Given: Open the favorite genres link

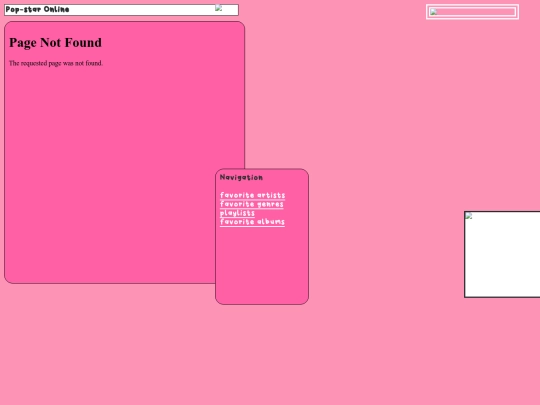Looking at the screenshot, I should [x=251, y=204].
